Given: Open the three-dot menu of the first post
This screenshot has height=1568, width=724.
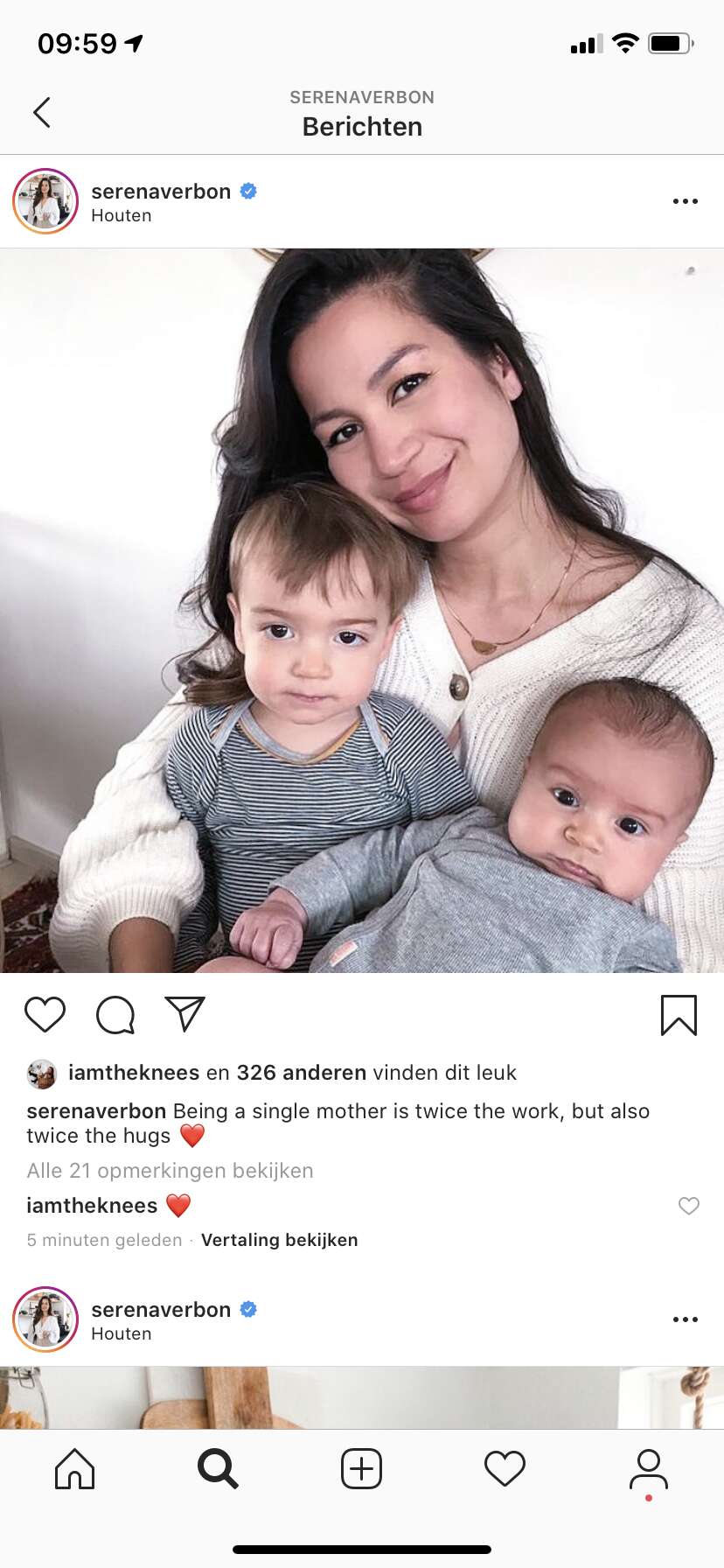Looking at the screenshot, I should click(686, 201).
